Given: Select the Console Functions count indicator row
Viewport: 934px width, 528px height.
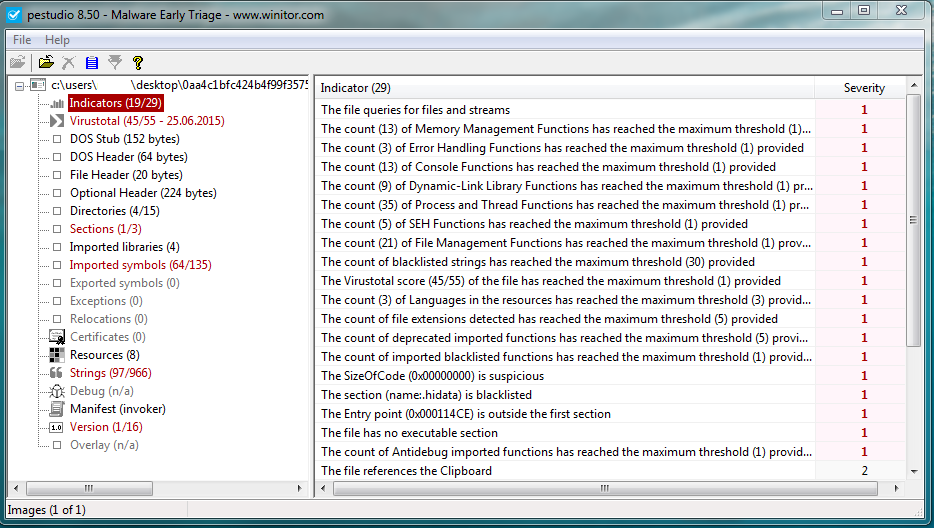Looking at the screenshot, I should pos(611,167).
